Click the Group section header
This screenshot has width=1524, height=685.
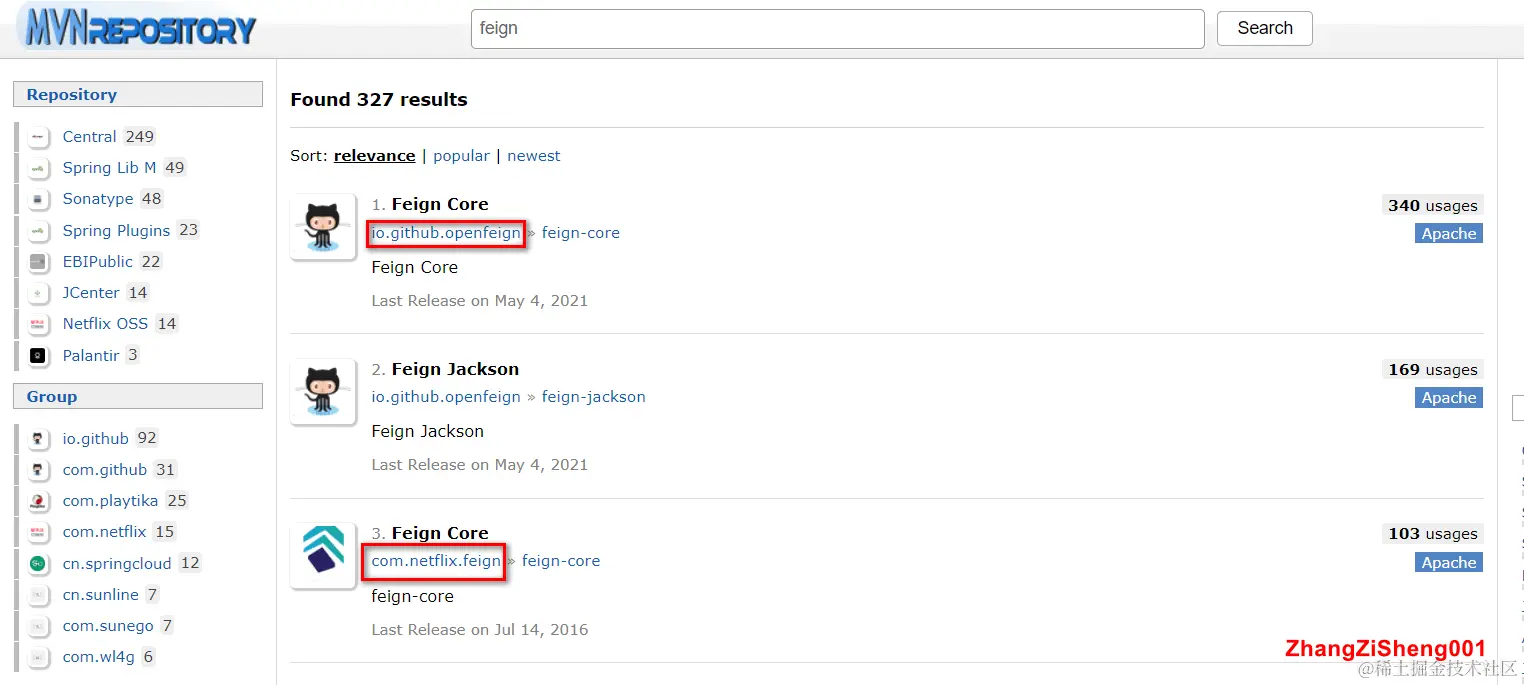pos(138,396)
